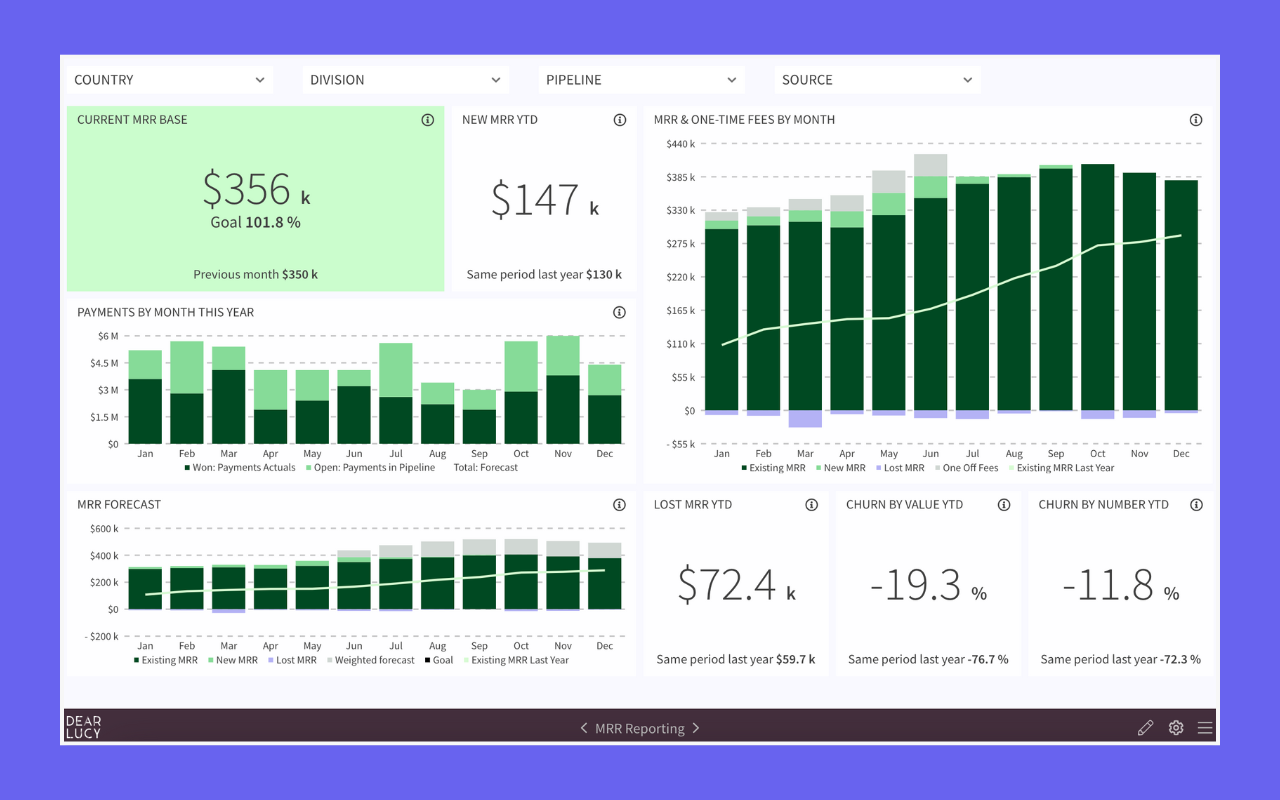Click the New MRR YTD info icon
The width and height of the screenshot is (1280, 800).
619,119
